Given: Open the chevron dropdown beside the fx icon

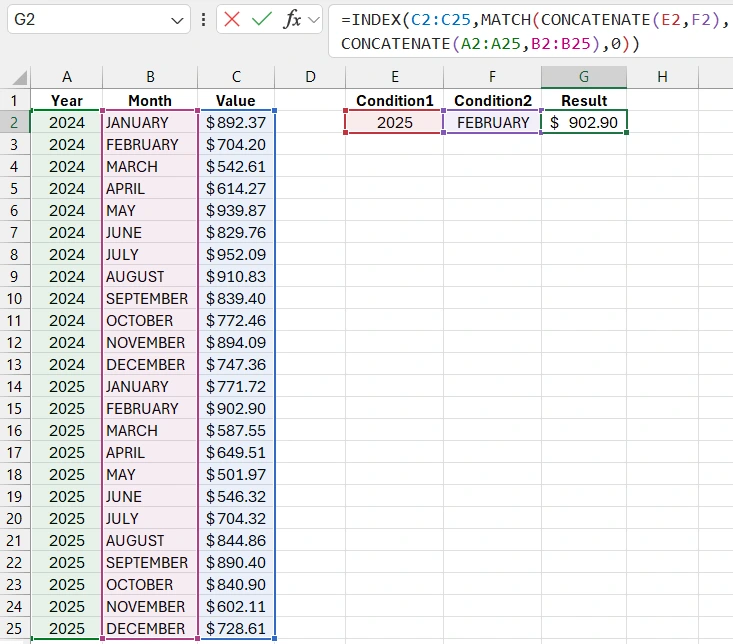Looking at the screenshot, I should click(314, 20).
